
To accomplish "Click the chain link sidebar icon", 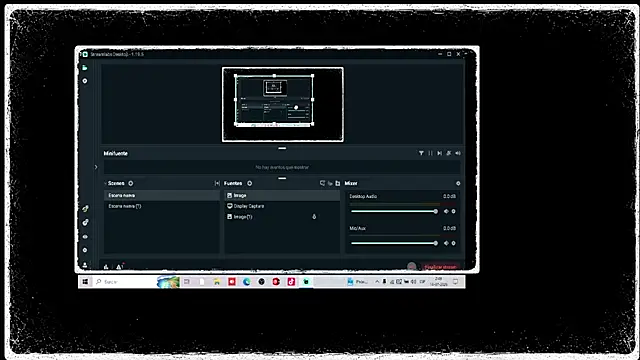I will tap(85, 222).
